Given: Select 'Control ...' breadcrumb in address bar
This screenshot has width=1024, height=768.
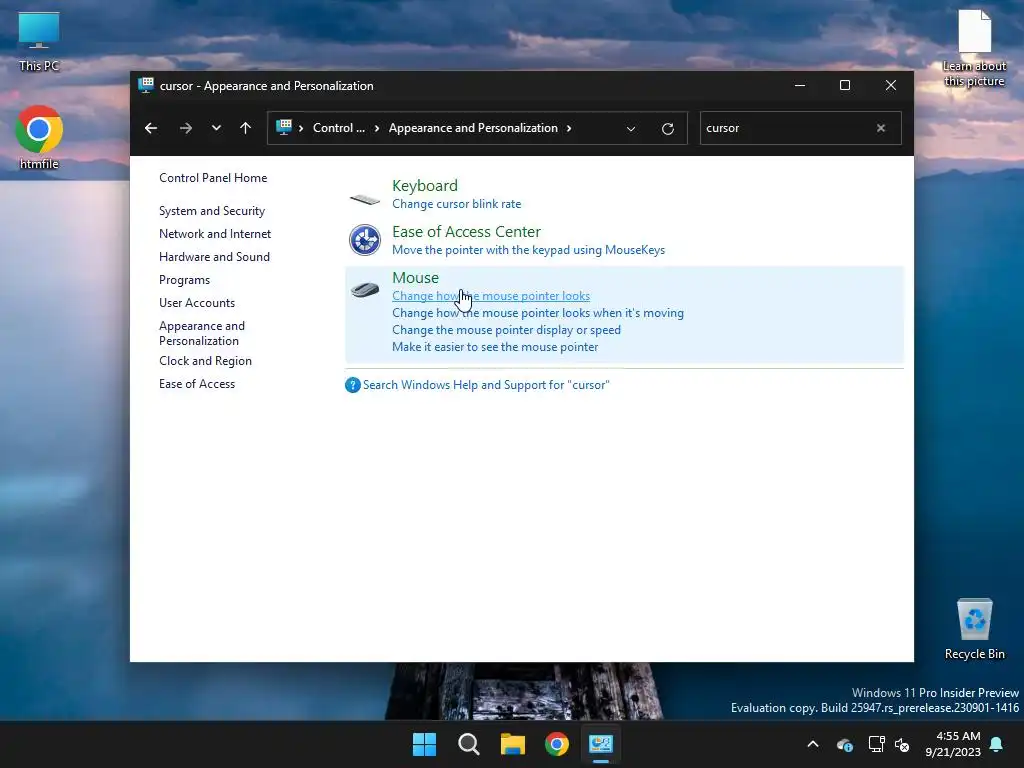Looking at the screenshot, I should tap(338, 128).
